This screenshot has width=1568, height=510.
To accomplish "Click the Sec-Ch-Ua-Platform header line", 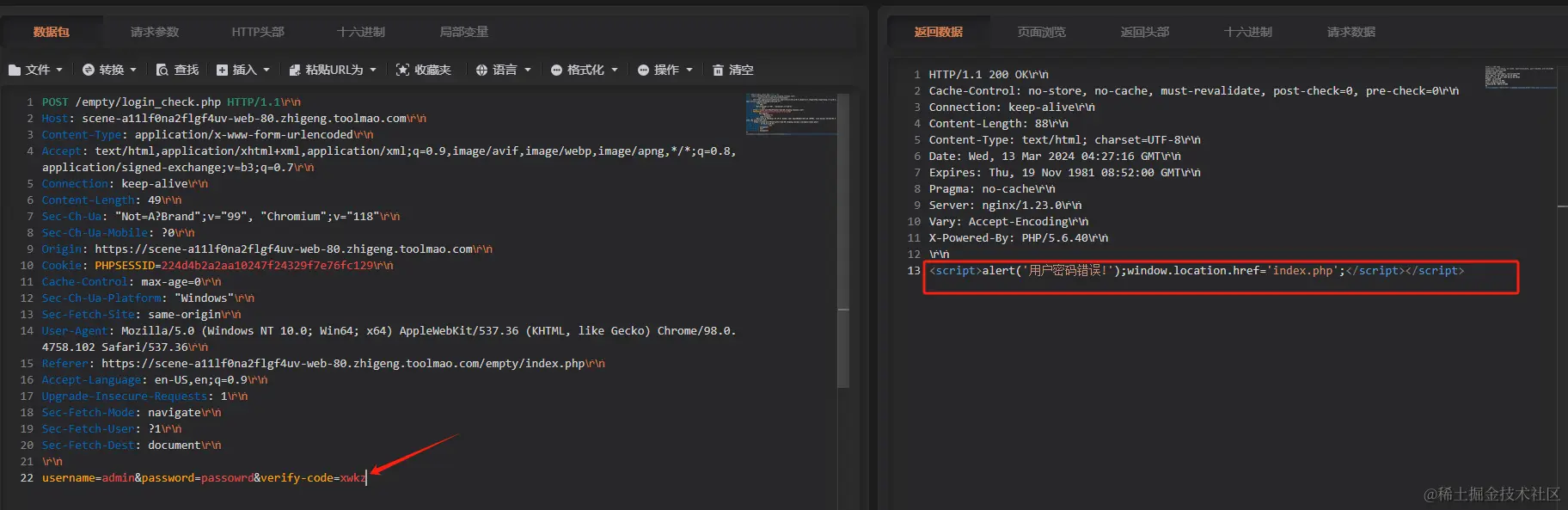I will coord(148,298).
